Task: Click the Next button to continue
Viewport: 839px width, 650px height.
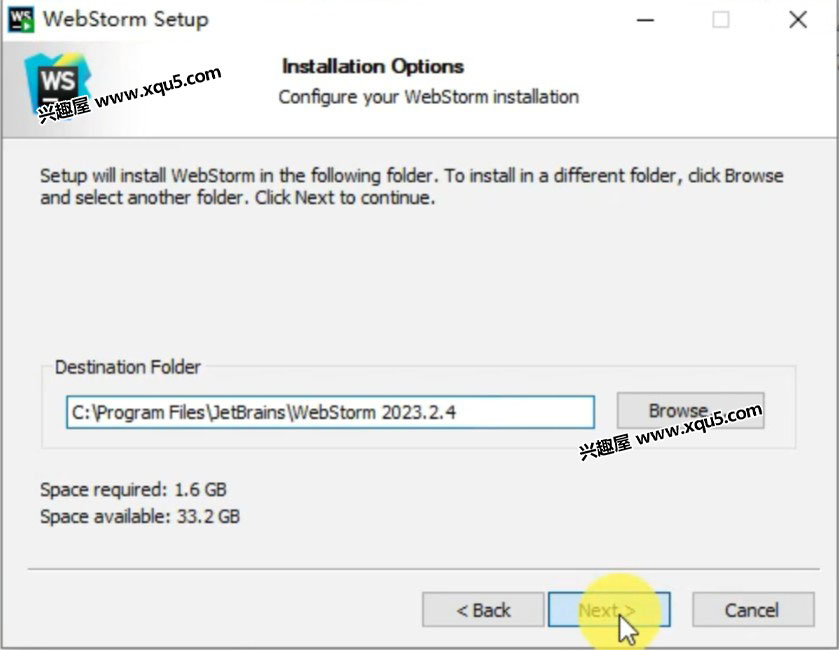Action: click(x=609, y=609)
